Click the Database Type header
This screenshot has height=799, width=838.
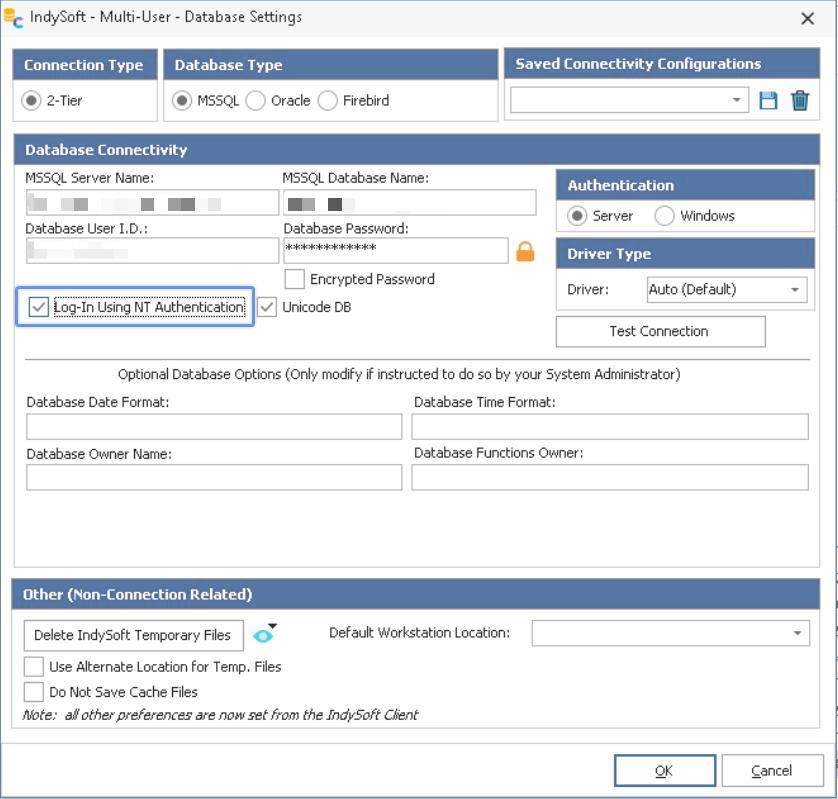(x=330, y=65)
